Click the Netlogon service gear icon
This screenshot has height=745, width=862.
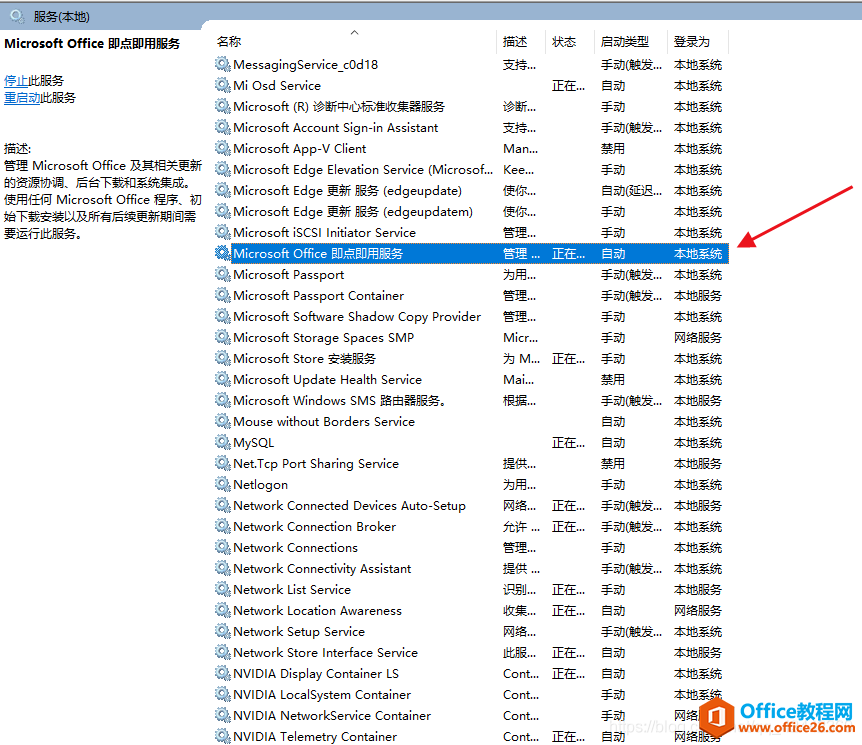pyautogui.click(x=223, y=484)
